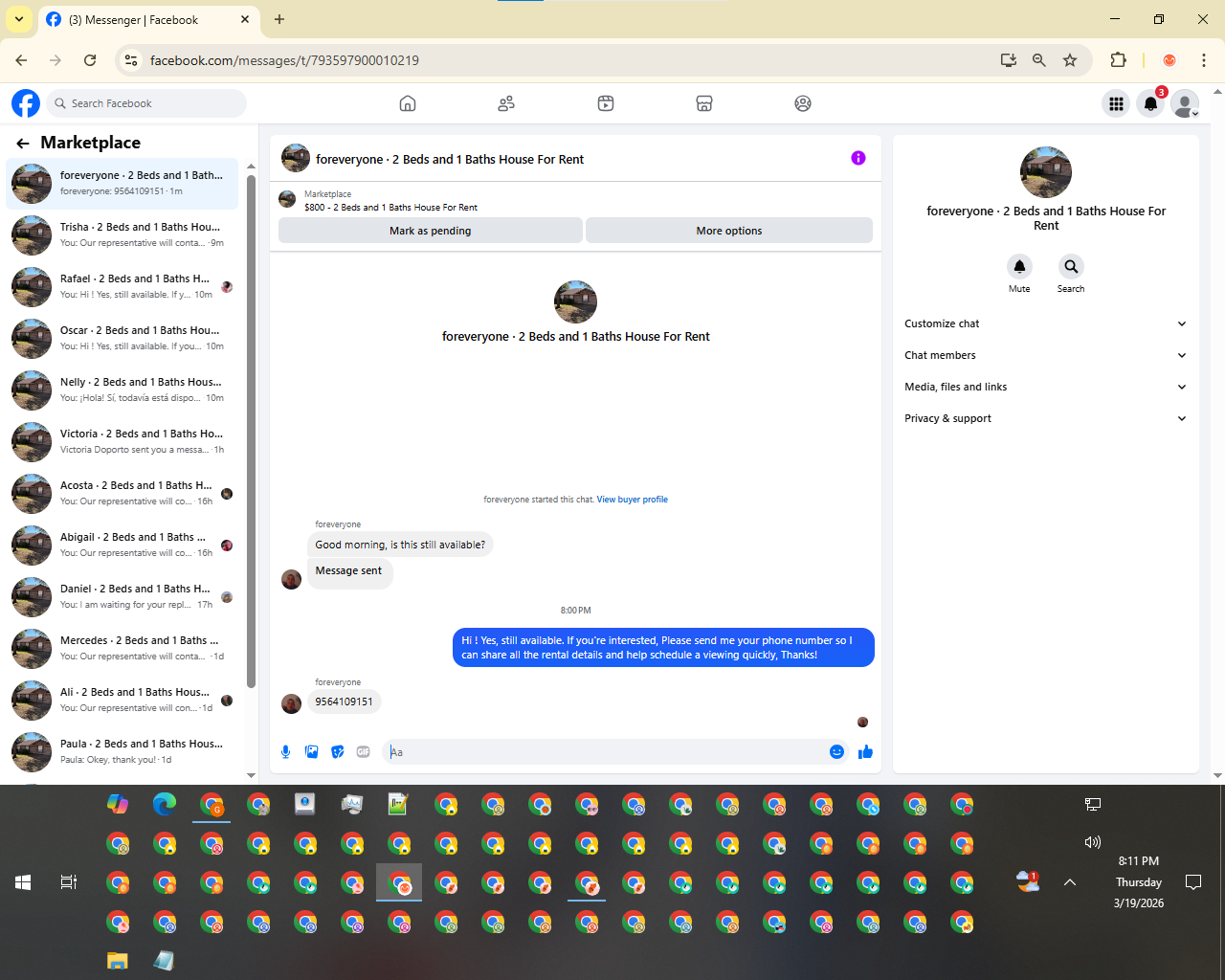The image size is (1225, 980).
Task: Expand Media, files and links section
Action: coord(1045,387)
